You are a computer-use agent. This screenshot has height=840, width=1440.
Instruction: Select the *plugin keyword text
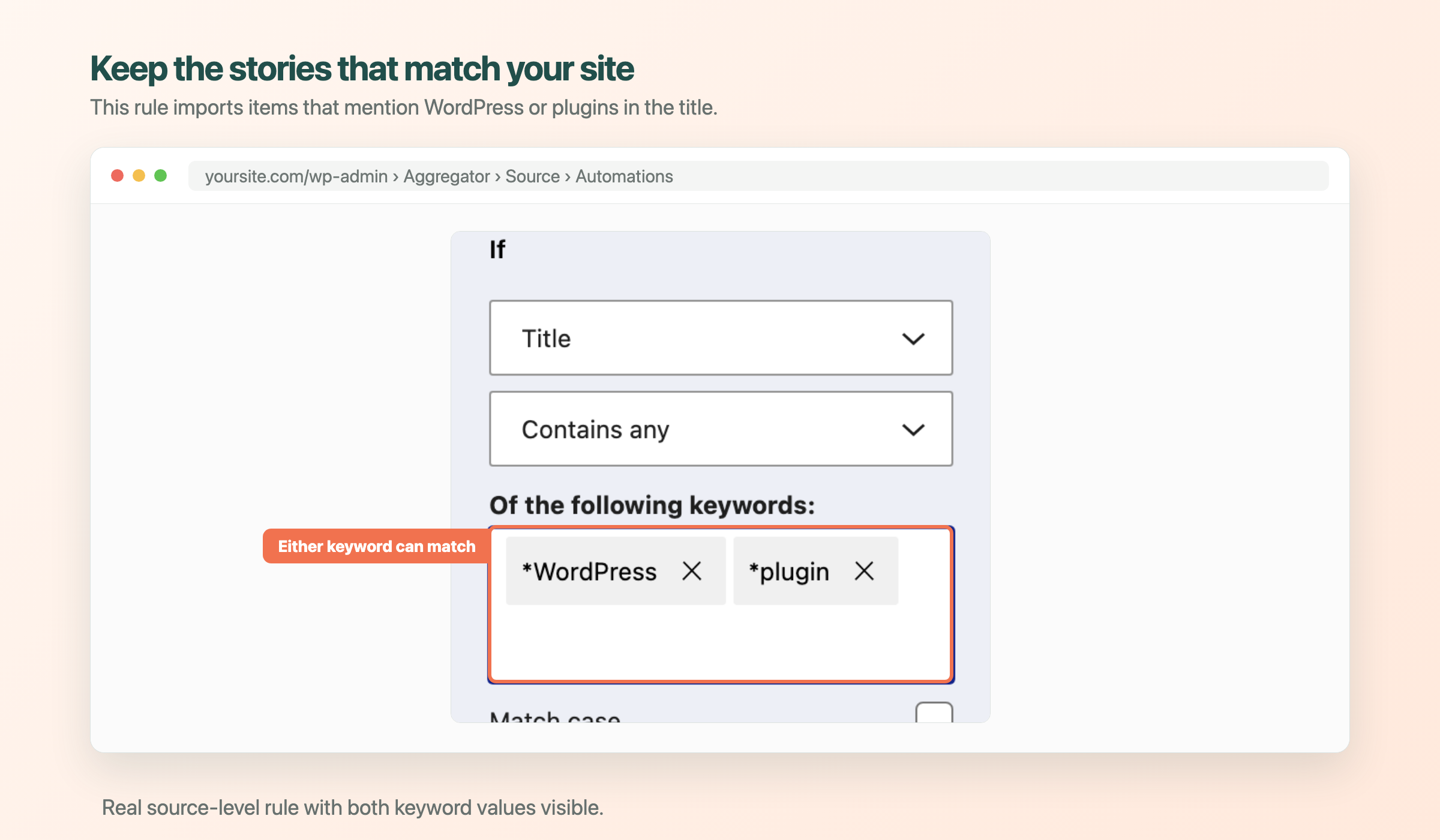pos(789,571)
